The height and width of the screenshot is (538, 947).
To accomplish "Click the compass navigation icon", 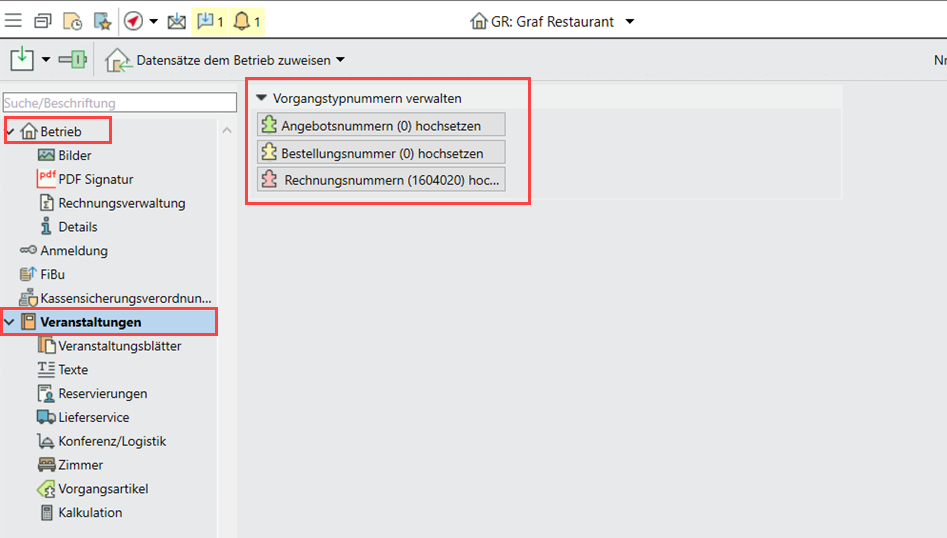I will tap(134, 21).
